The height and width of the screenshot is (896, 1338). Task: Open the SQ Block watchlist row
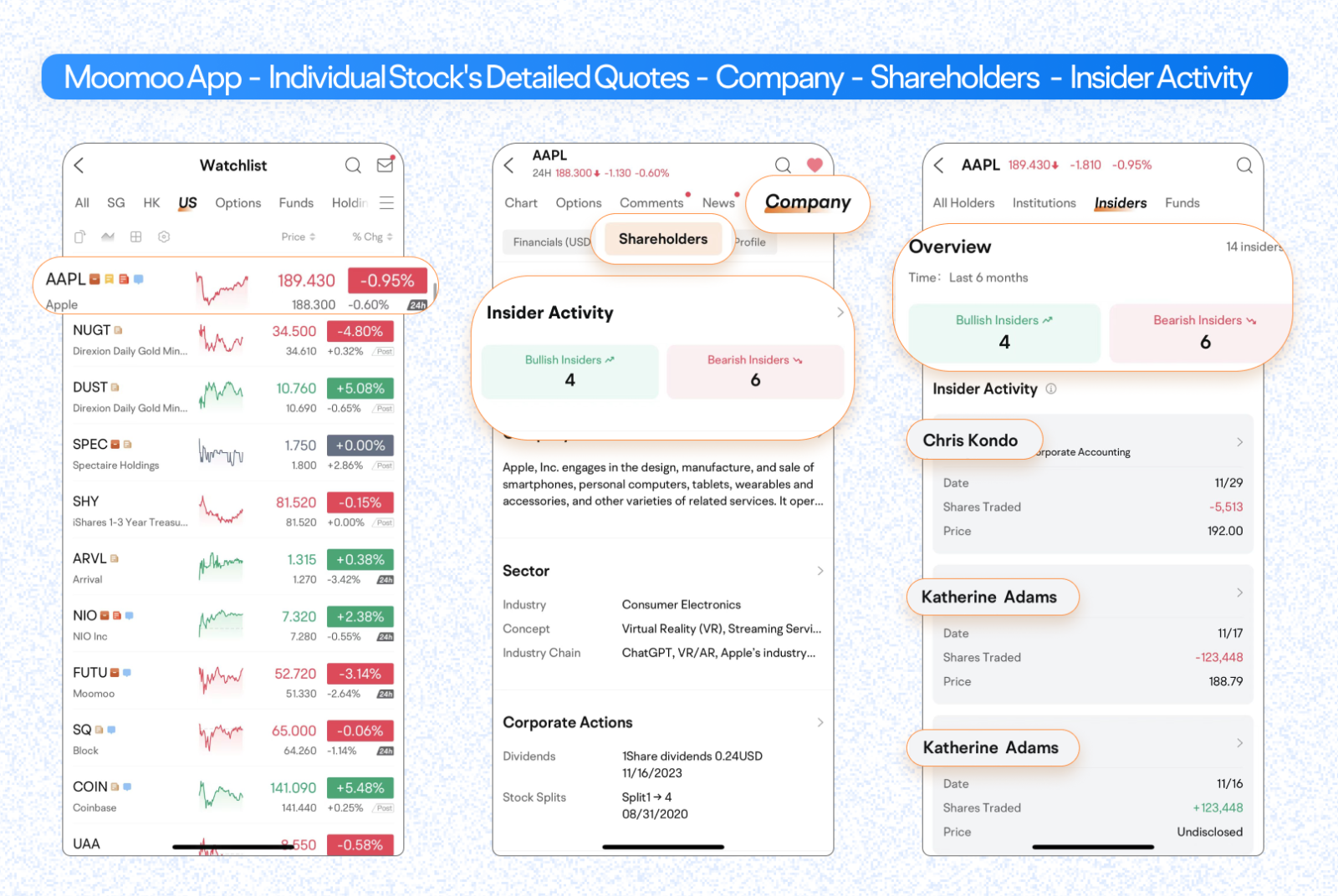(233, 740)
